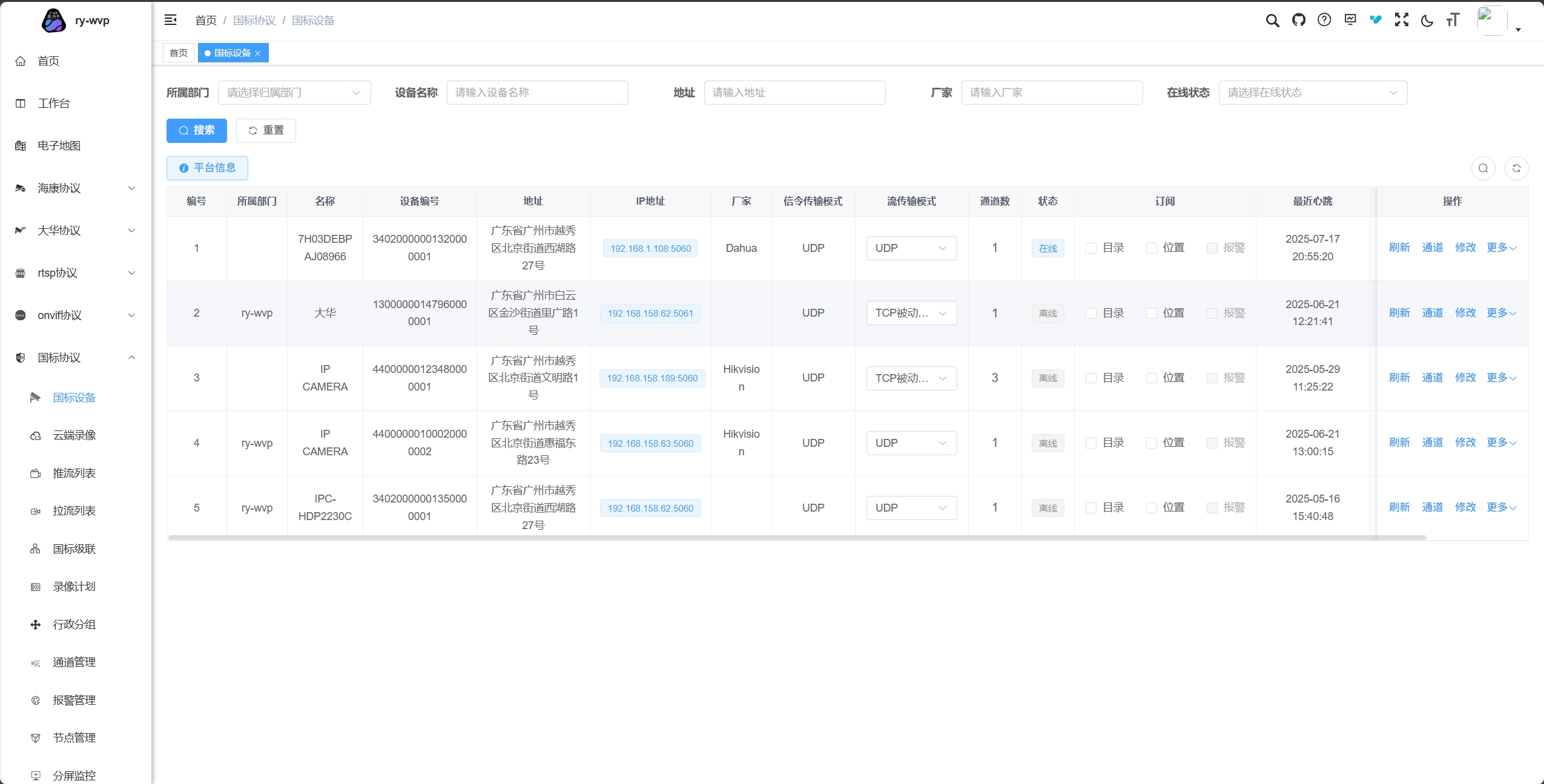This screenshot has width=1544, height=784.
Task: Check 位置 subscription for 大华 device row
Action: 1152,313
